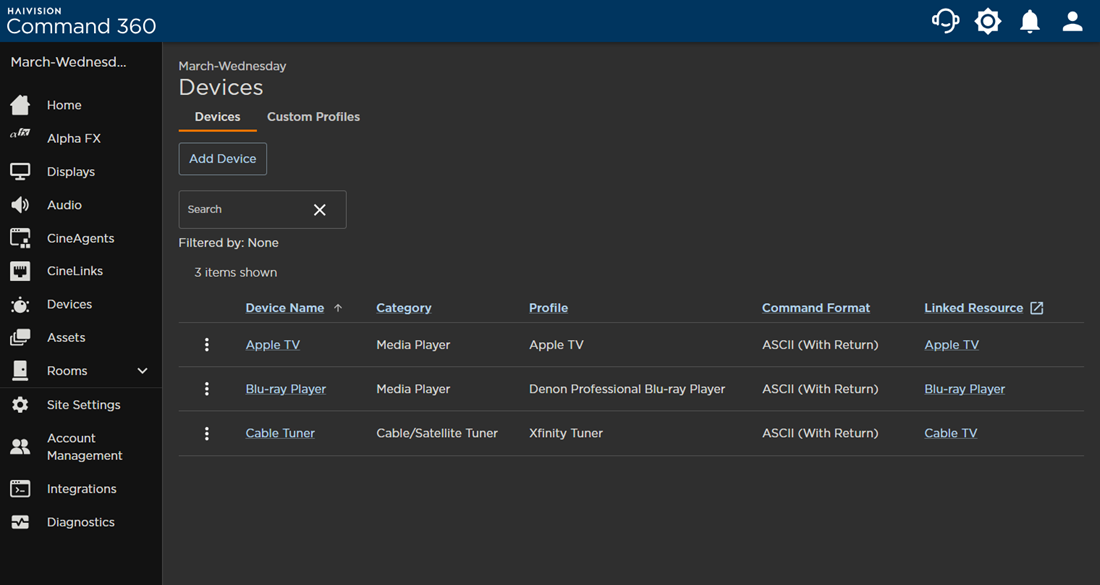Sort by the Linked Resource column header
This screenshot has height=585, width=1100.
tap(974, 308)
